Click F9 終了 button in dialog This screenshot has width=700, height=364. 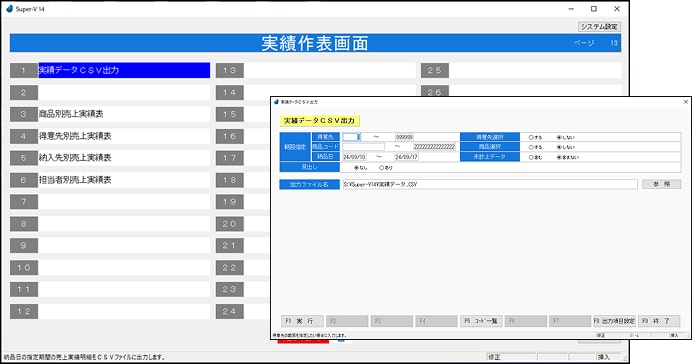[659, 321]
